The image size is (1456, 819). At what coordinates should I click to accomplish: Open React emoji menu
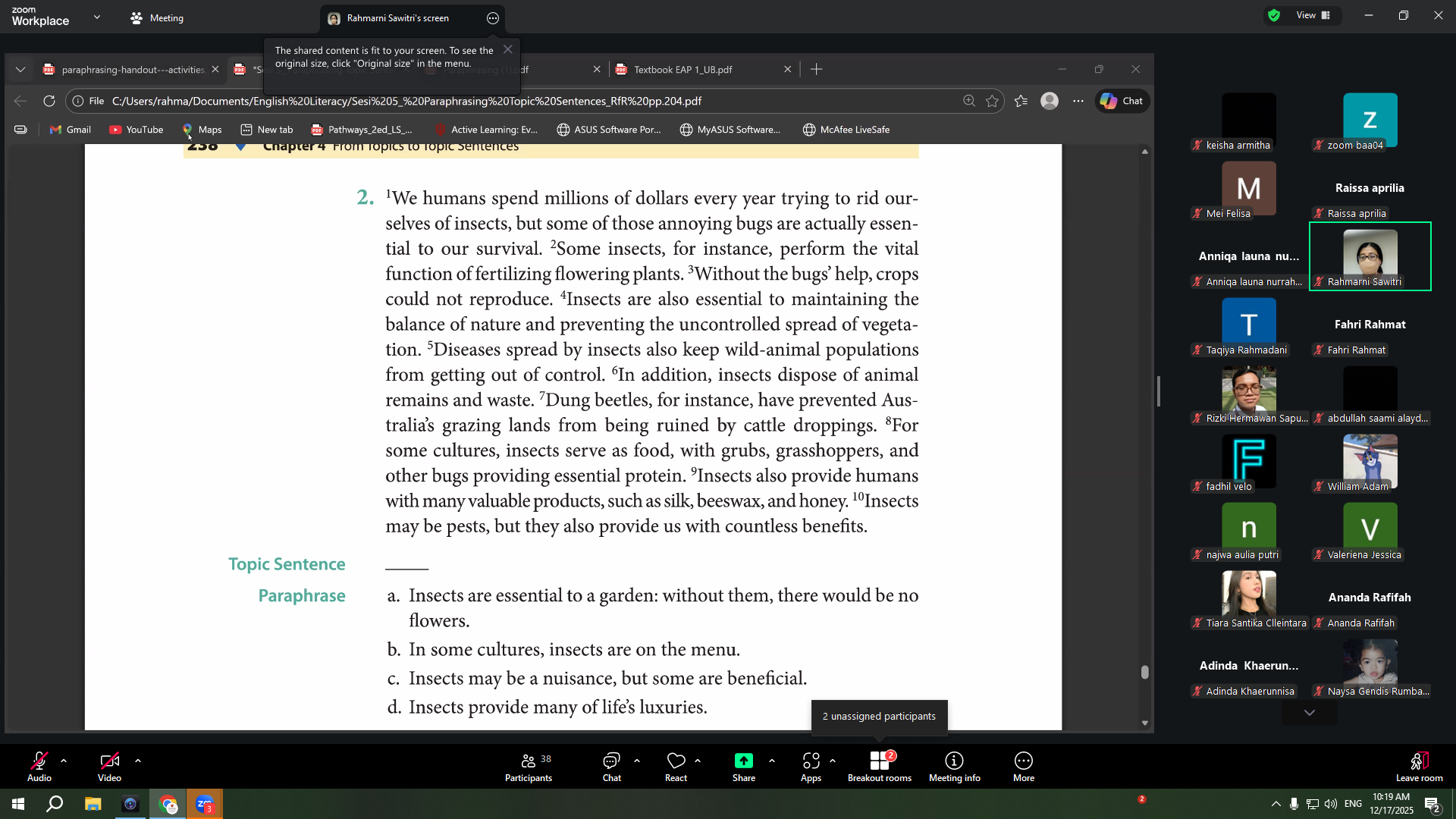[x=676, y=766]
